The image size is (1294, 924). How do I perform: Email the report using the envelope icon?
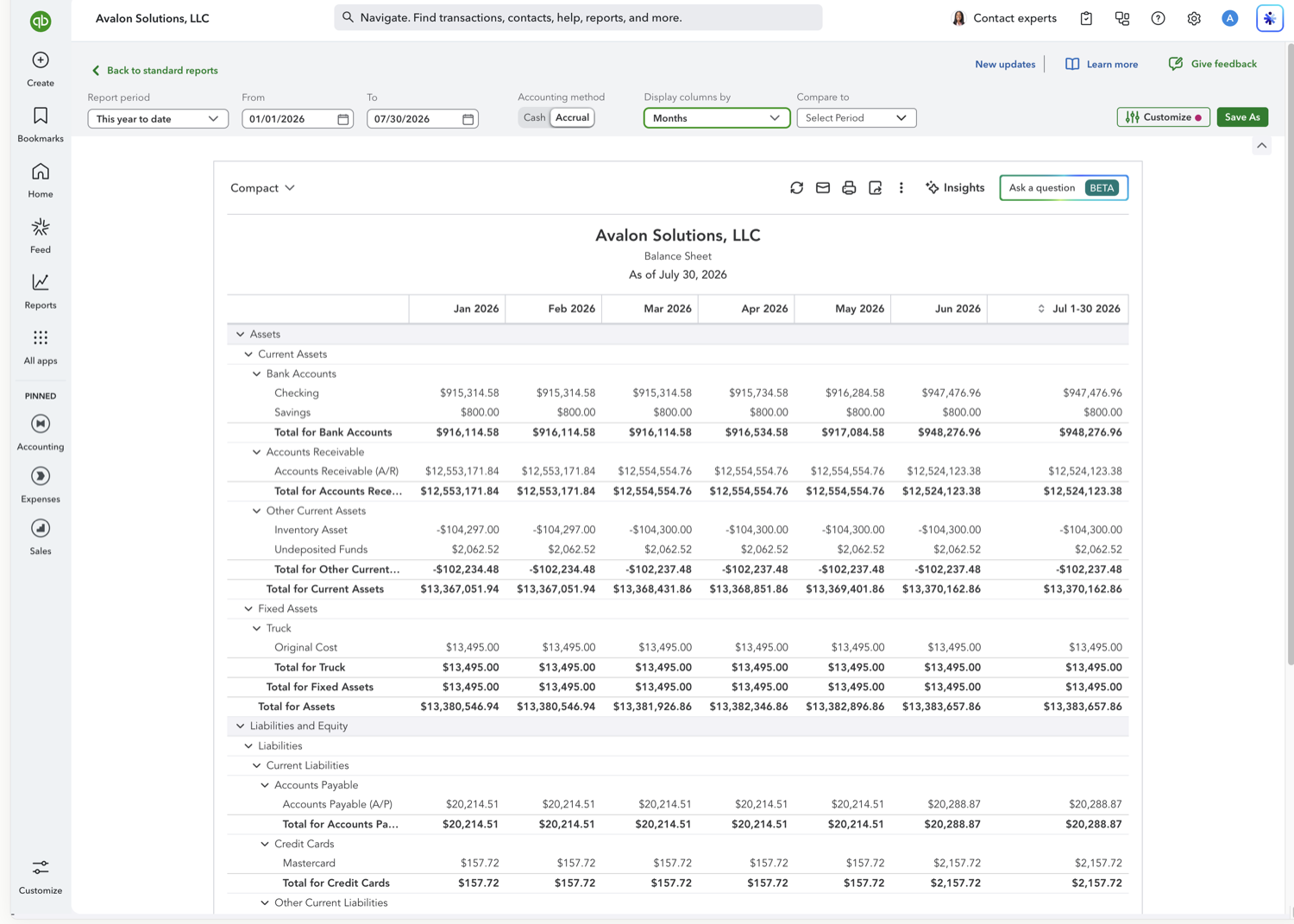(x=823, y=188)
